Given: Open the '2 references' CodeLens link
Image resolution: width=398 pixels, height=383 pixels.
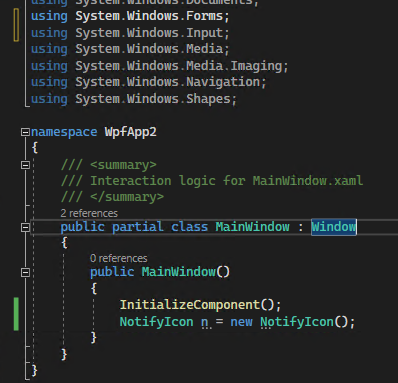Looking at the screenshot, I should (89, 213).
